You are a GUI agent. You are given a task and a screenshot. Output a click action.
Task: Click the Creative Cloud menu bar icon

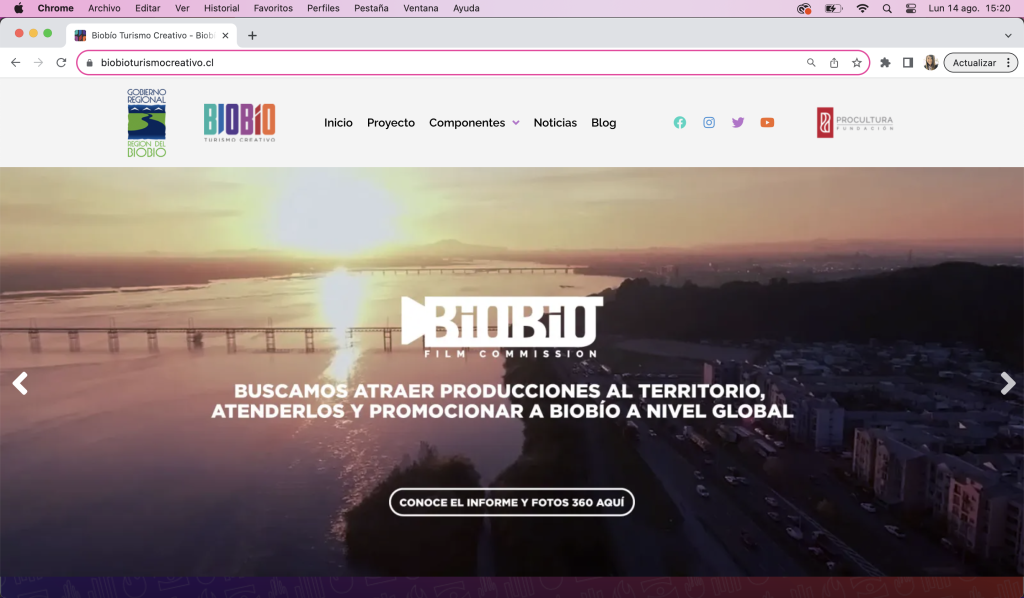pyautogui.click(x=804, y=8)
